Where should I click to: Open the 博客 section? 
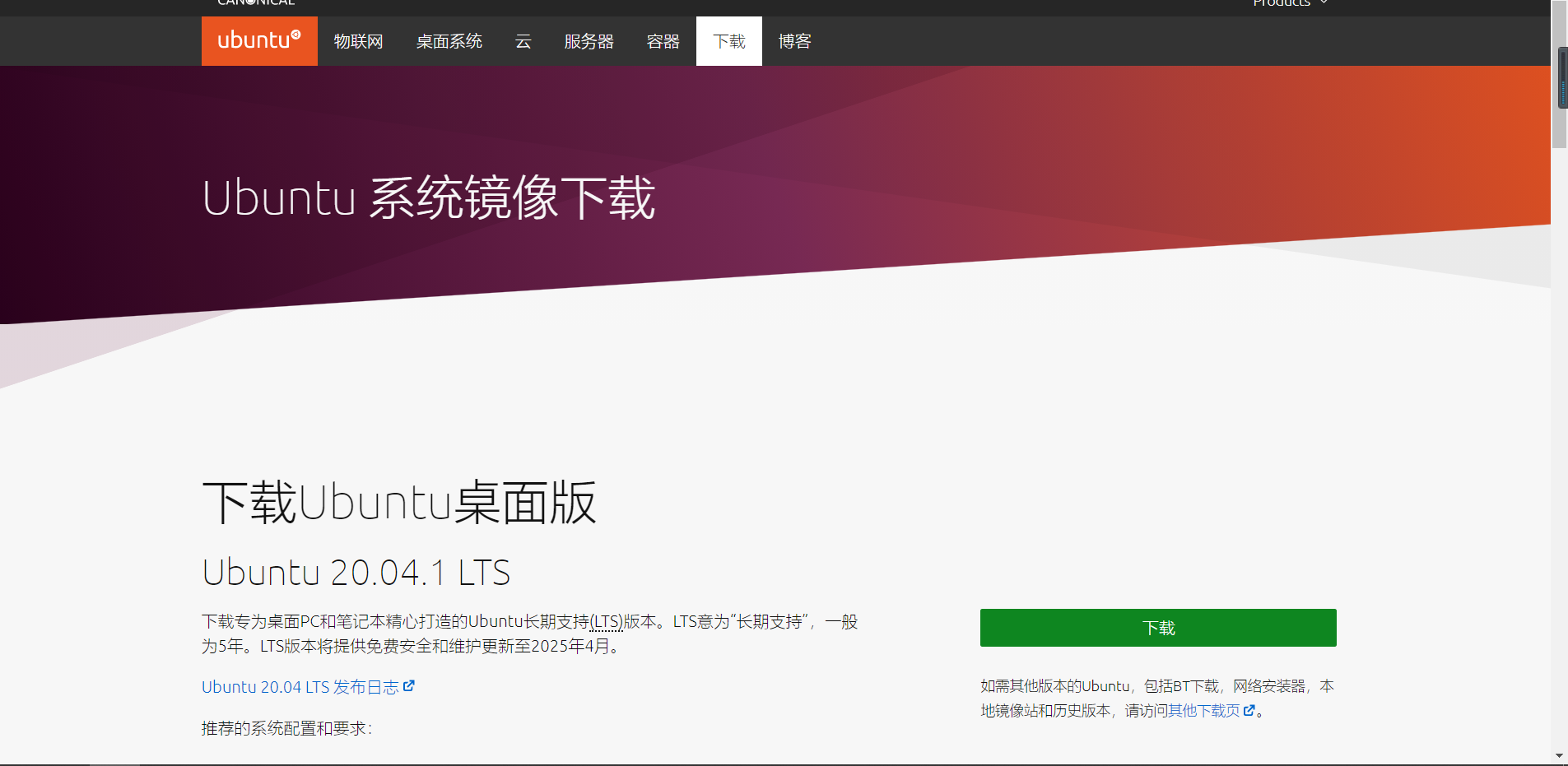tap(793, 40)
